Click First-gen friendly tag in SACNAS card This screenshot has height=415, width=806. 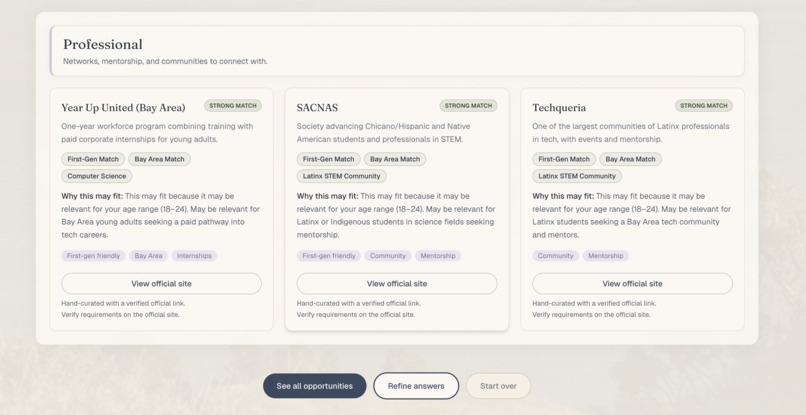328,256
